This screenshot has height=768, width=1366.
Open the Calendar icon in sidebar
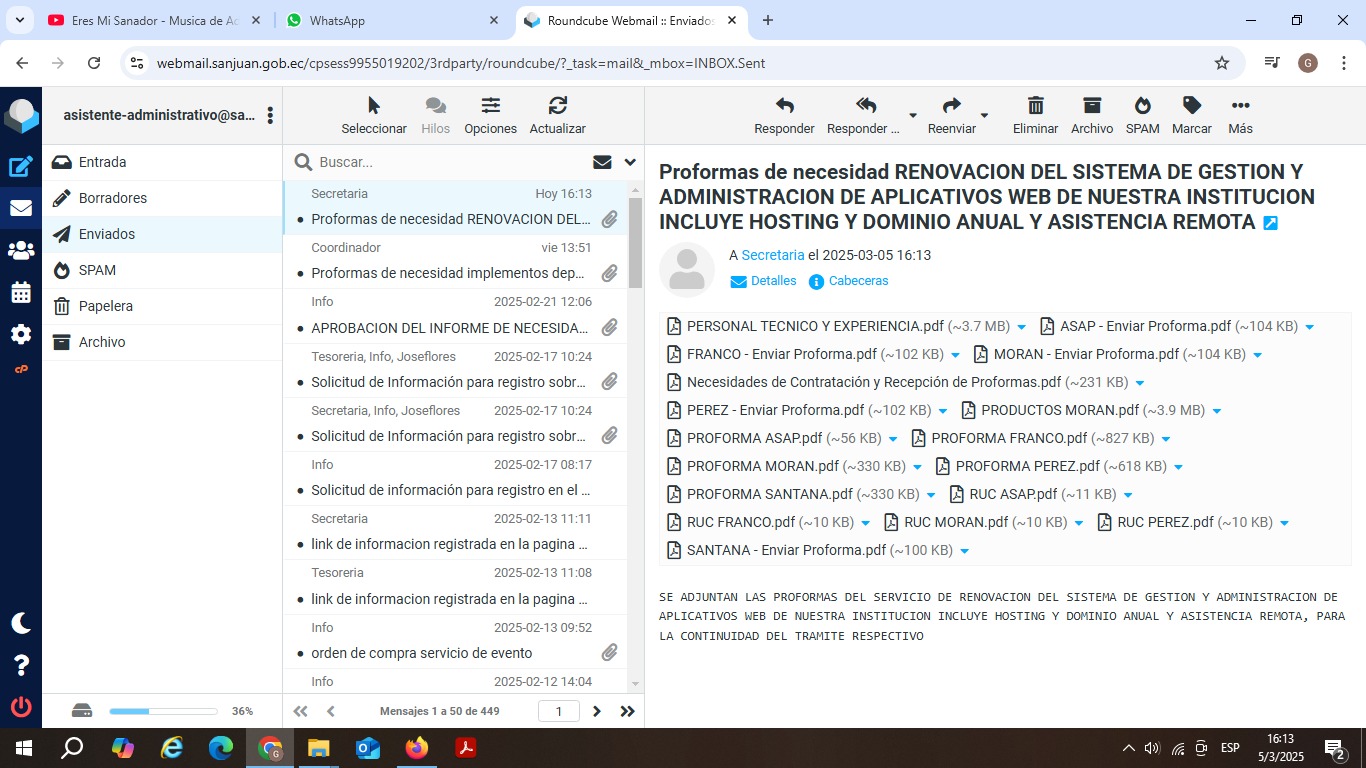[21, 293]
